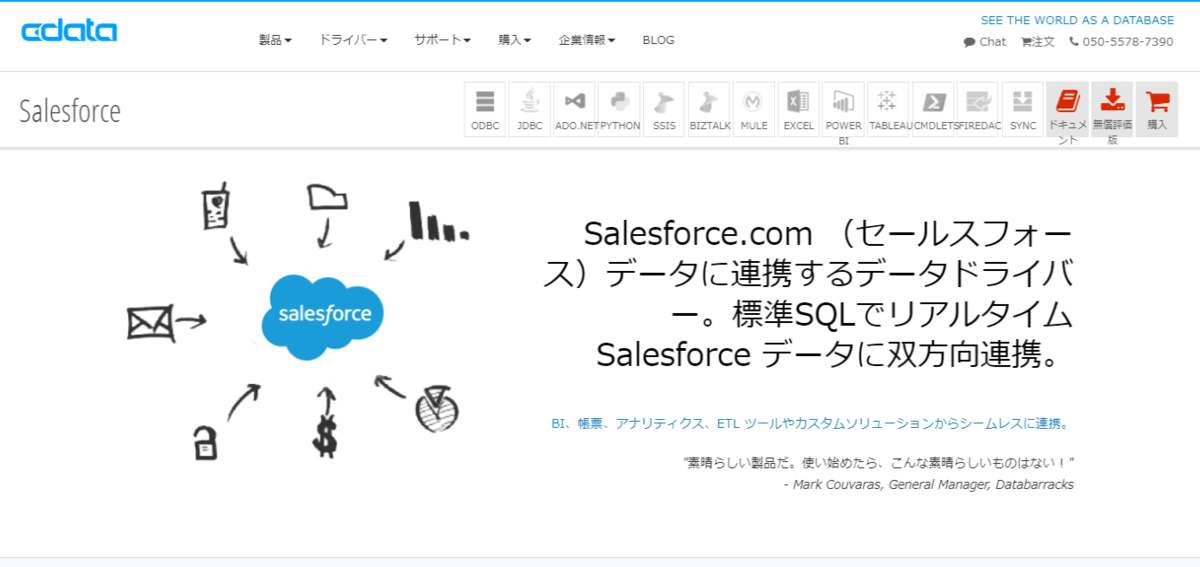The height and width of the screenshot is (567, 1200).
Task: Choose the Cmdlets PowerShell icon
Action: (933, 109)
